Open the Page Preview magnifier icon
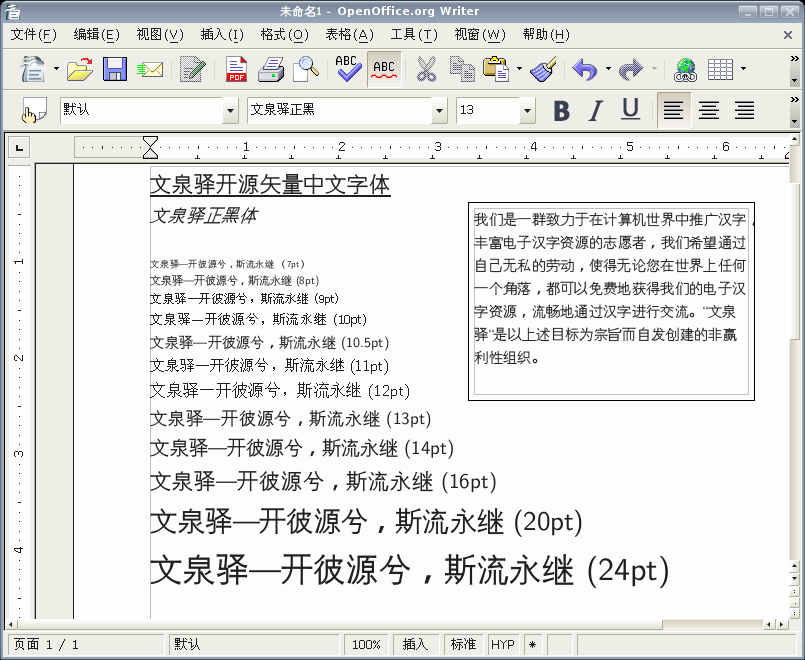Image resolution: width=805 pixels, height=660 pixels. (306, 69)
